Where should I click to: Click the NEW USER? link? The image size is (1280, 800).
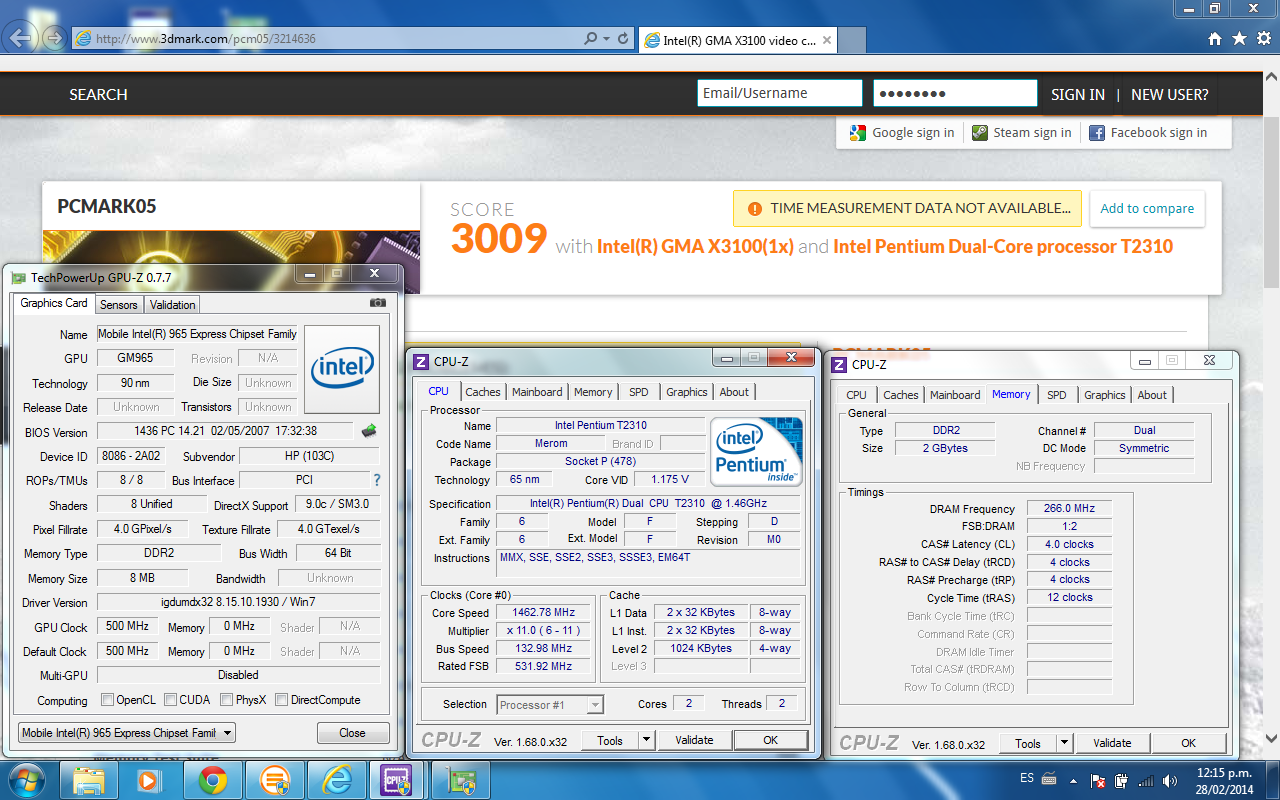click(x=1170, y=94)
